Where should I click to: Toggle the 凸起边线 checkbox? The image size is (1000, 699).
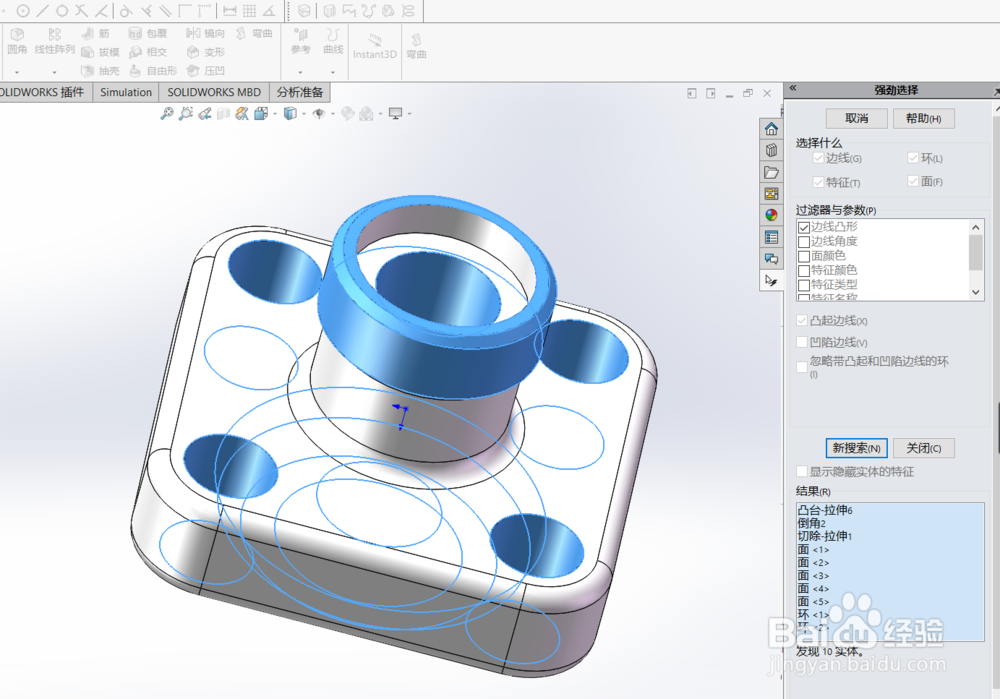[802, 320]
